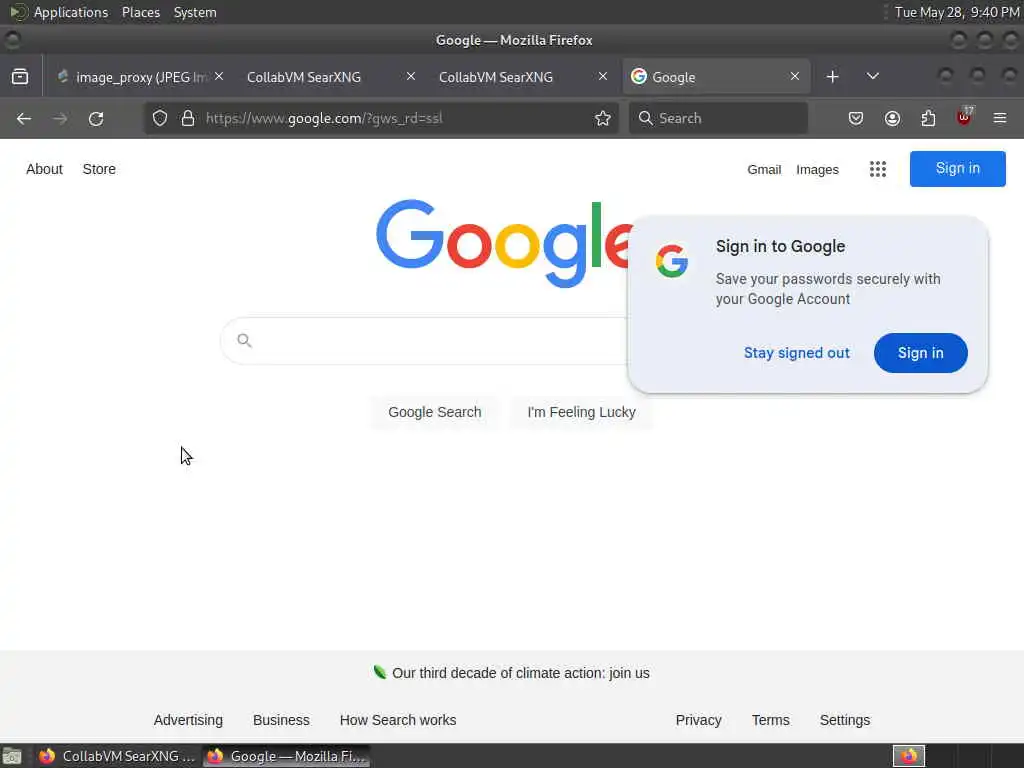This screenshot has height=768, width=1024.
Task: Close the image_proxy tab
Action: click(x=219, y=76)
